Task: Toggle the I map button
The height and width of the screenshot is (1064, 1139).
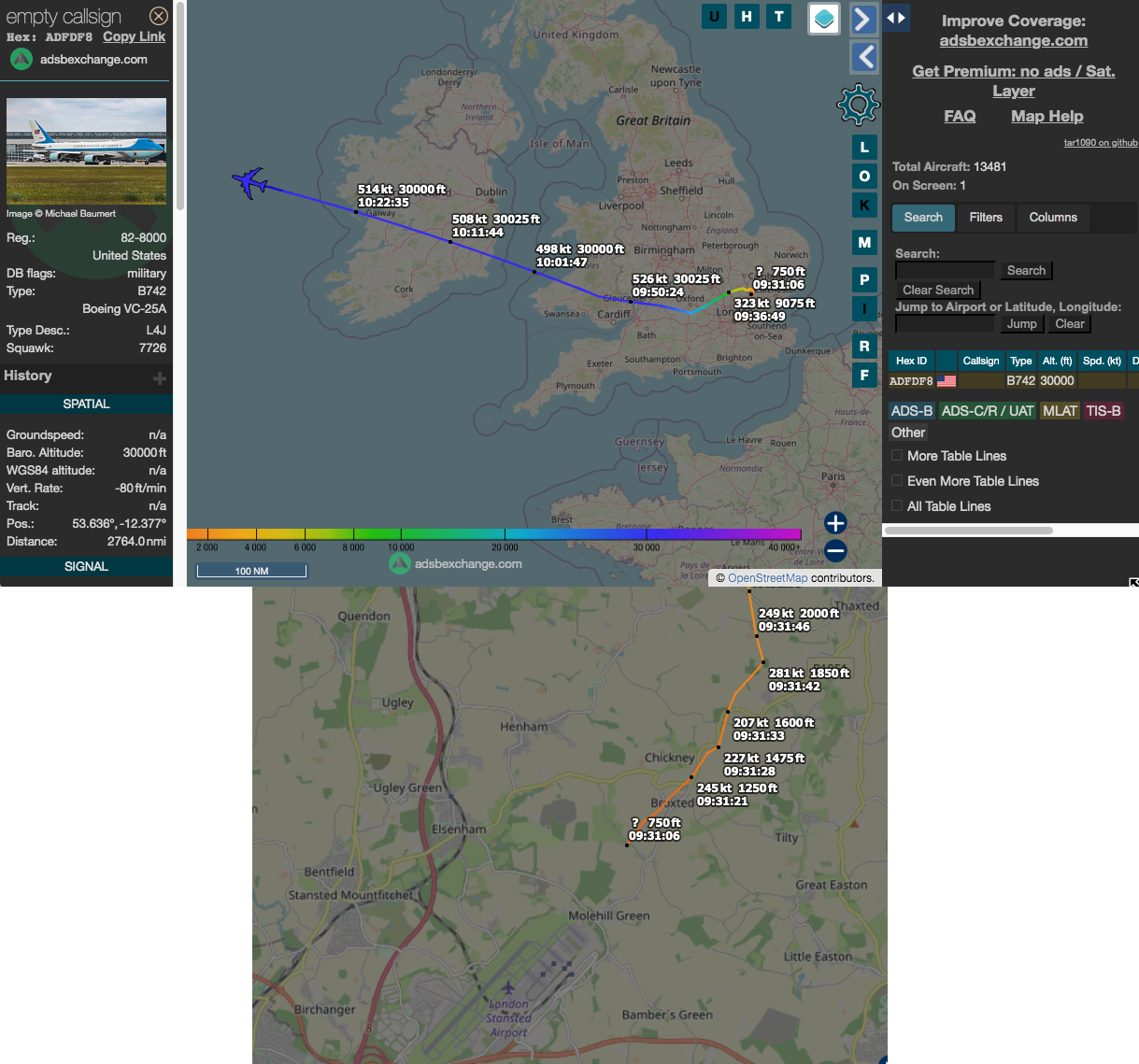Action: coord(864,308)
